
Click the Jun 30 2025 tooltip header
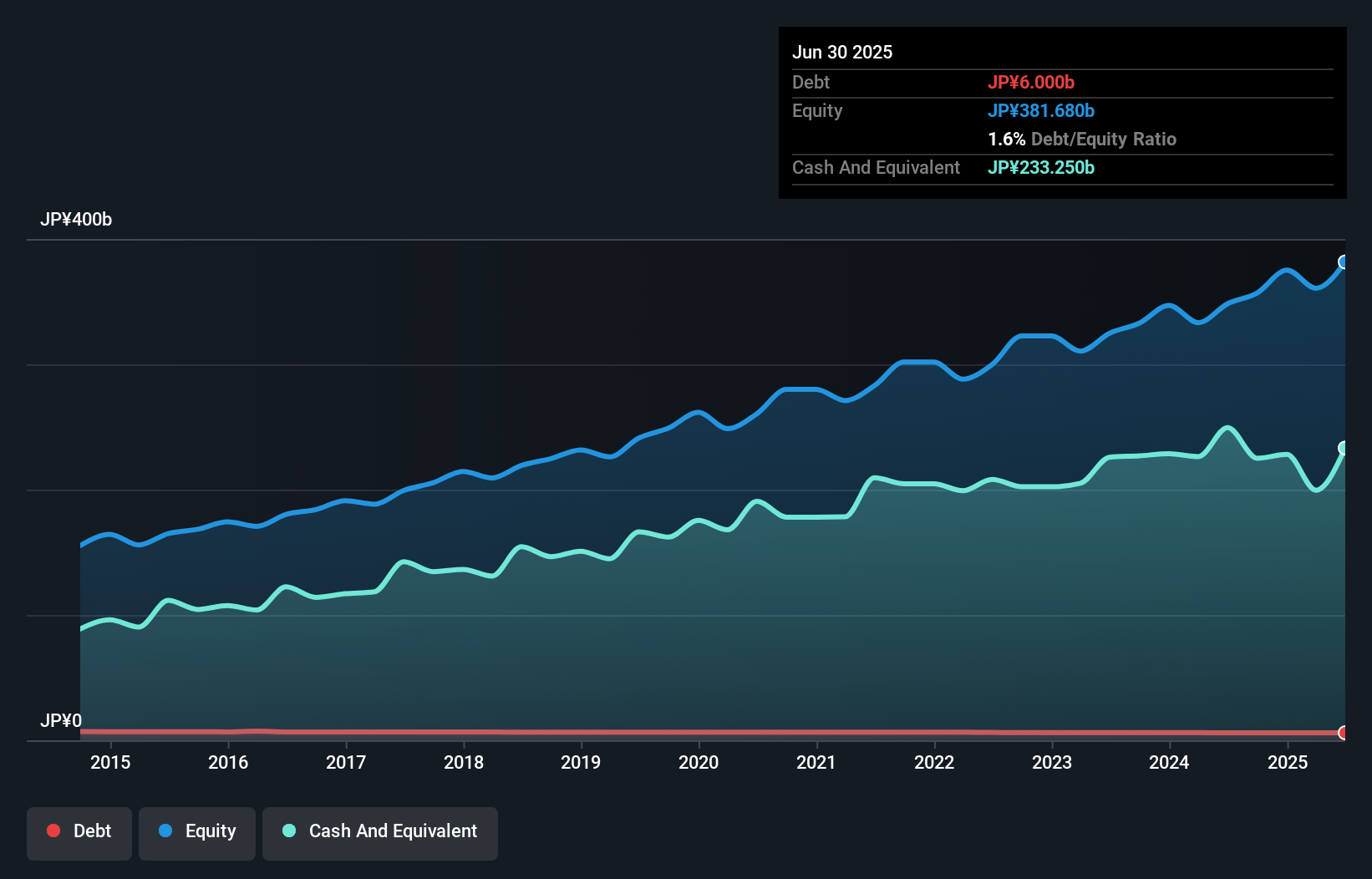pos(842,52)
